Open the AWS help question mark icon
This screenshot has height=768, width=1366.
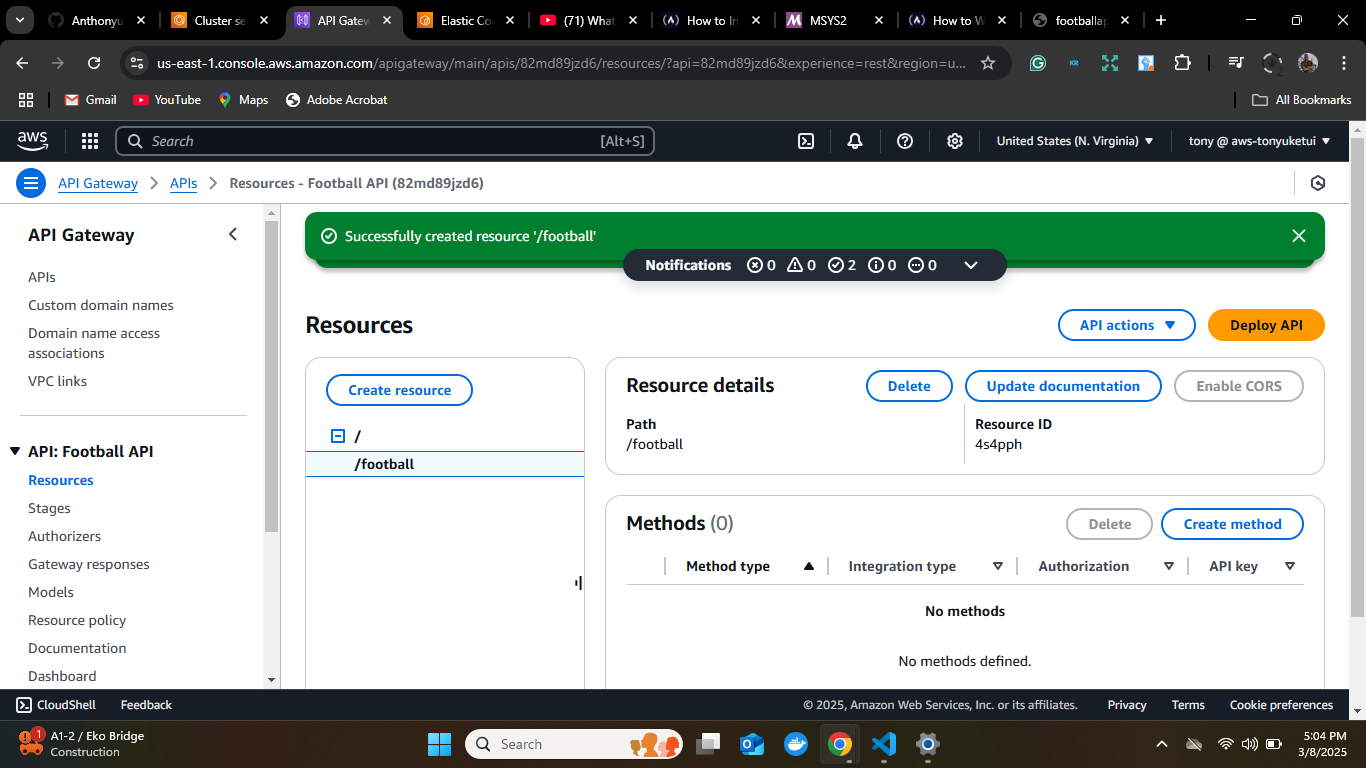pyautogui.click(x=905, y=141)
